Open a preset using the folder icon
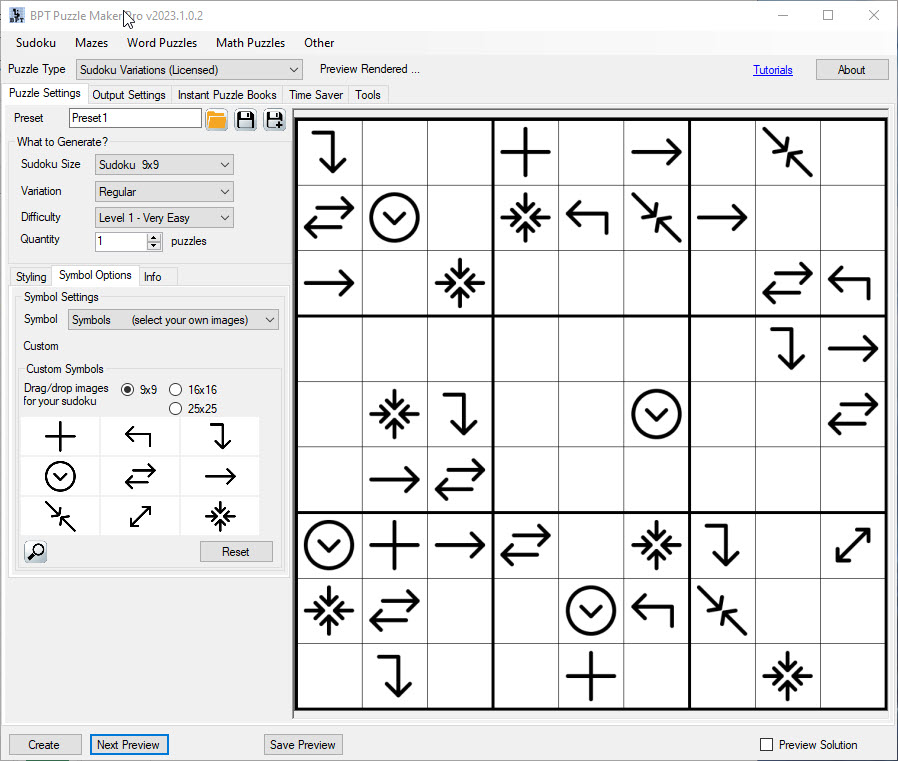The width and height of the screenshot is (898, 761). pos(216,118)
